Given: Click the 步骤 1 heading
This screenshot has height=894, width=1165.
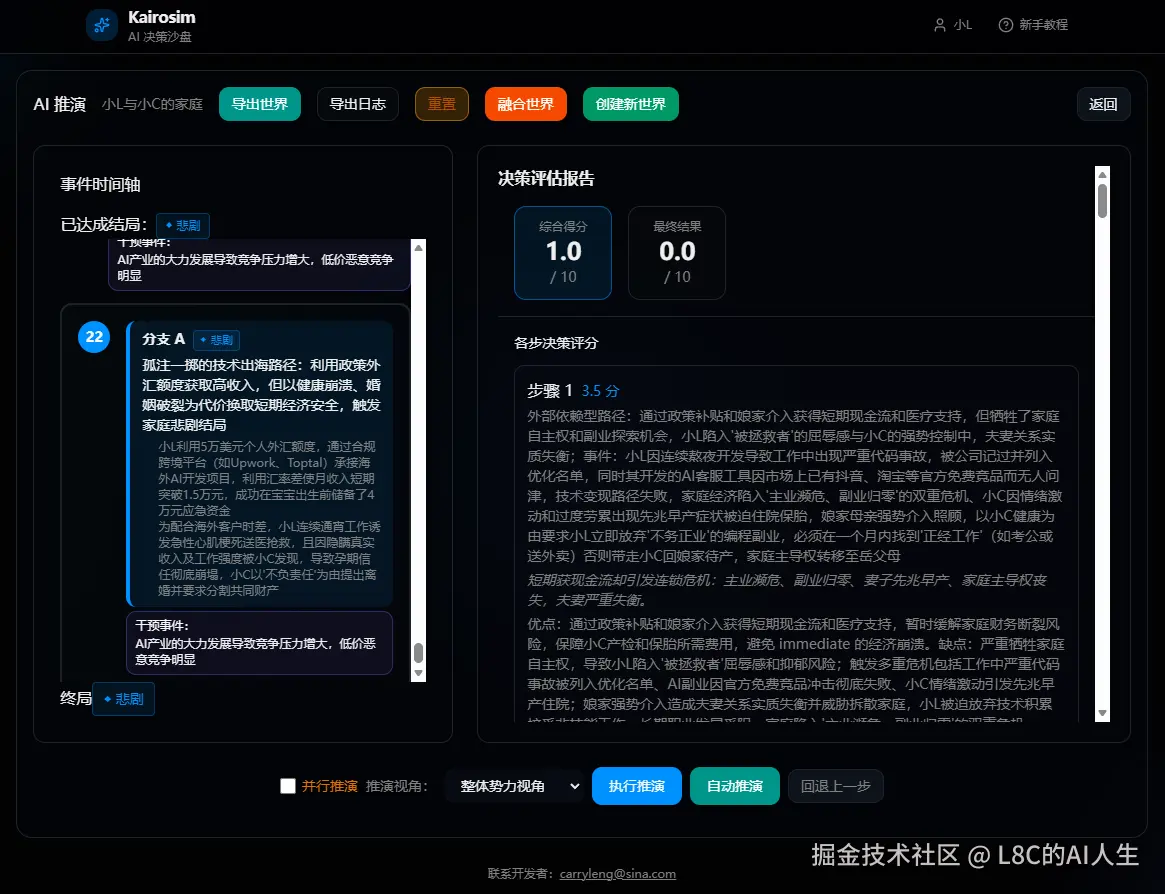Looking at the screenshot, I should click(550, 391).
